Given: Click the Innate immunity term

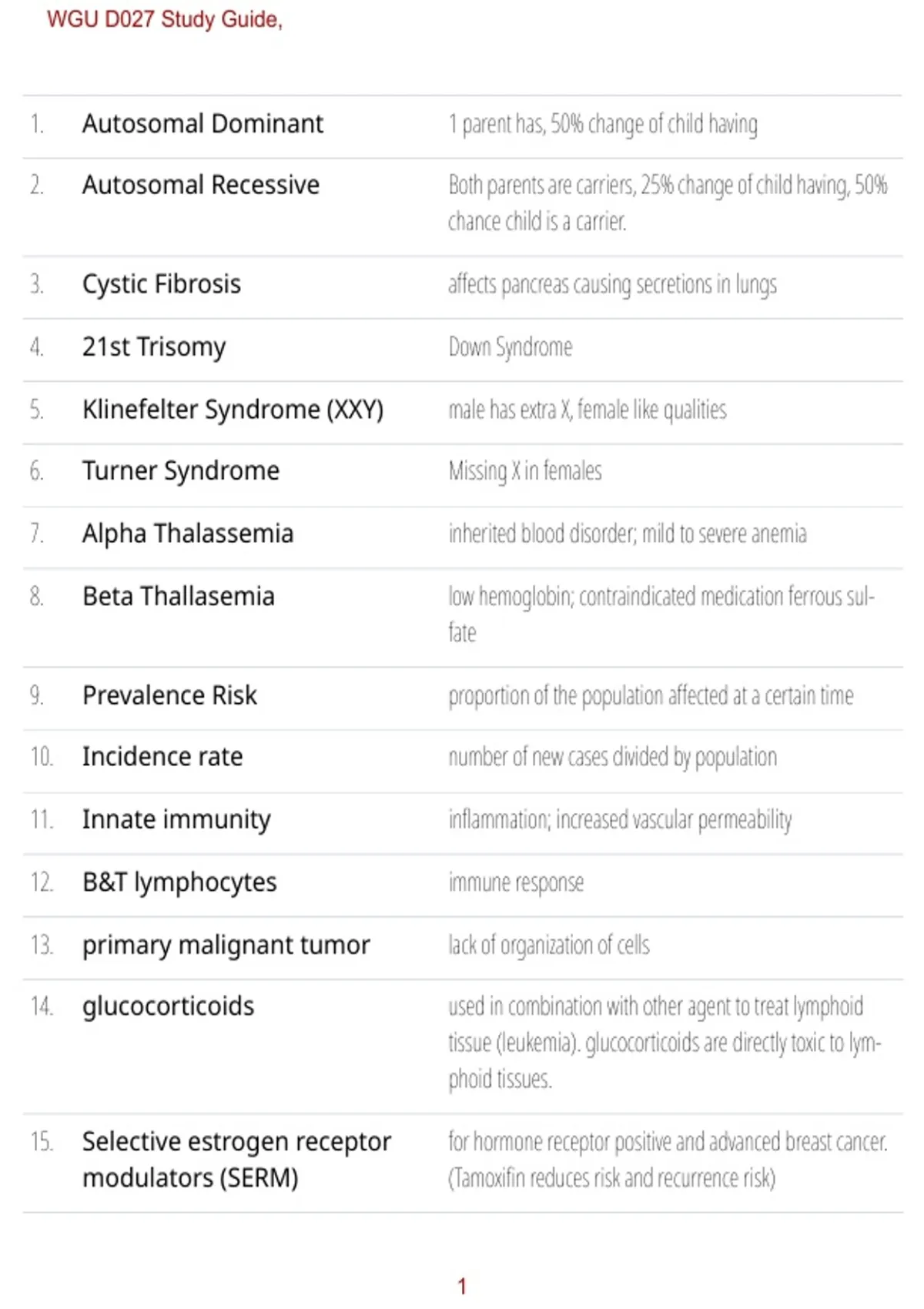Looking at the screenshot, I should [176, 820].
